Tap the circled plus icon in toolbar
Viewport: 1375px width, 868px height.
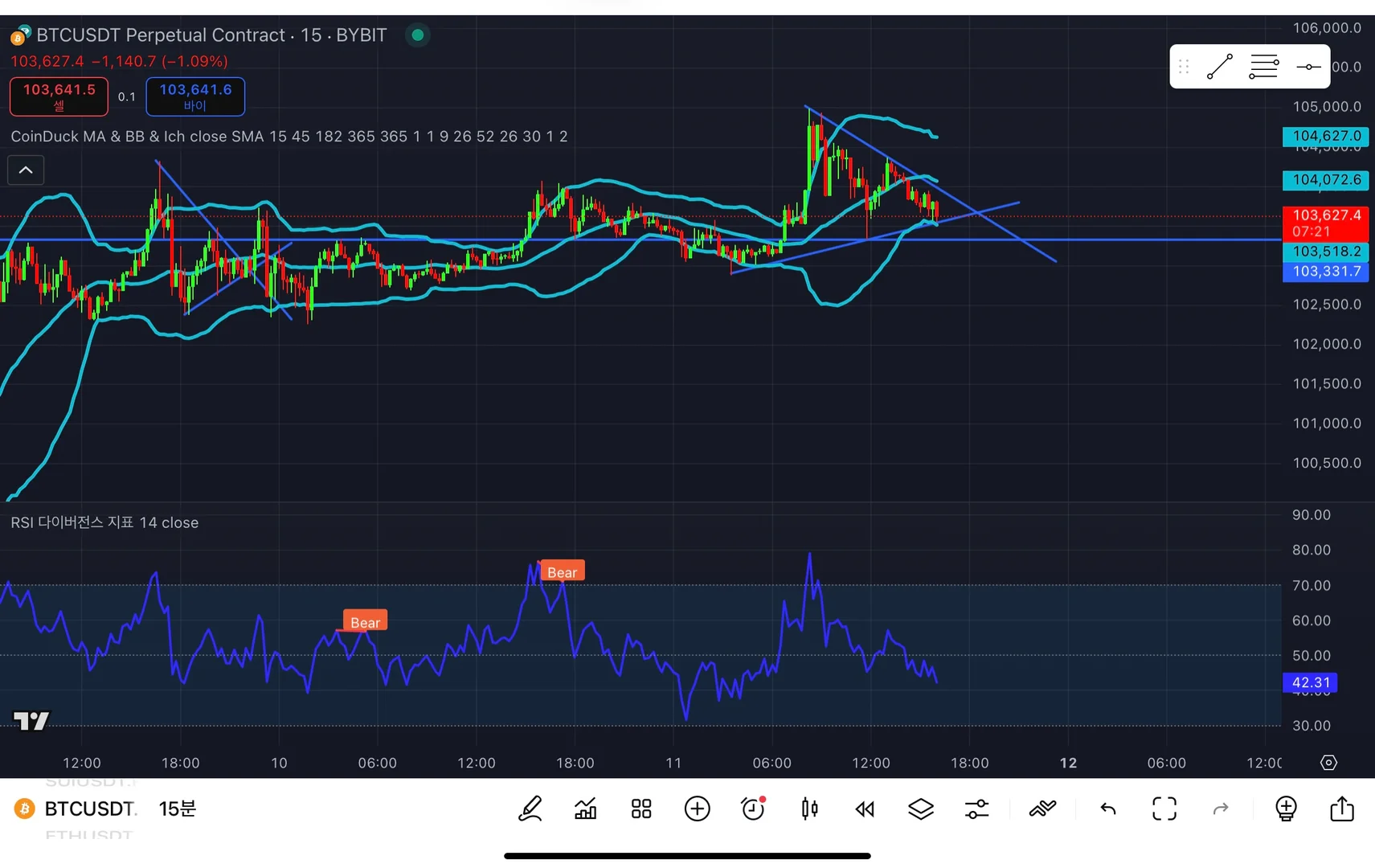pyautogui.click(x=698, y=809)
